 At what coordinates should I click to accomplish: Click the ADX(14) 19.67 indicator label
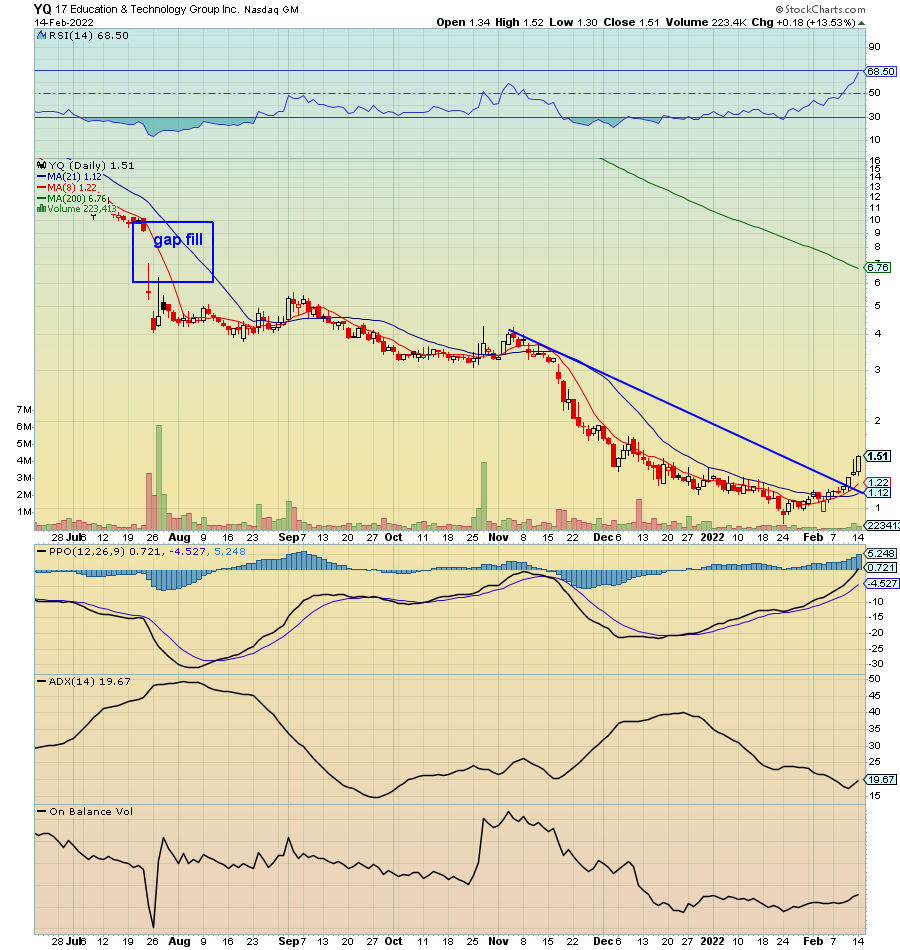pyautogui.click(x=89, y=682)
